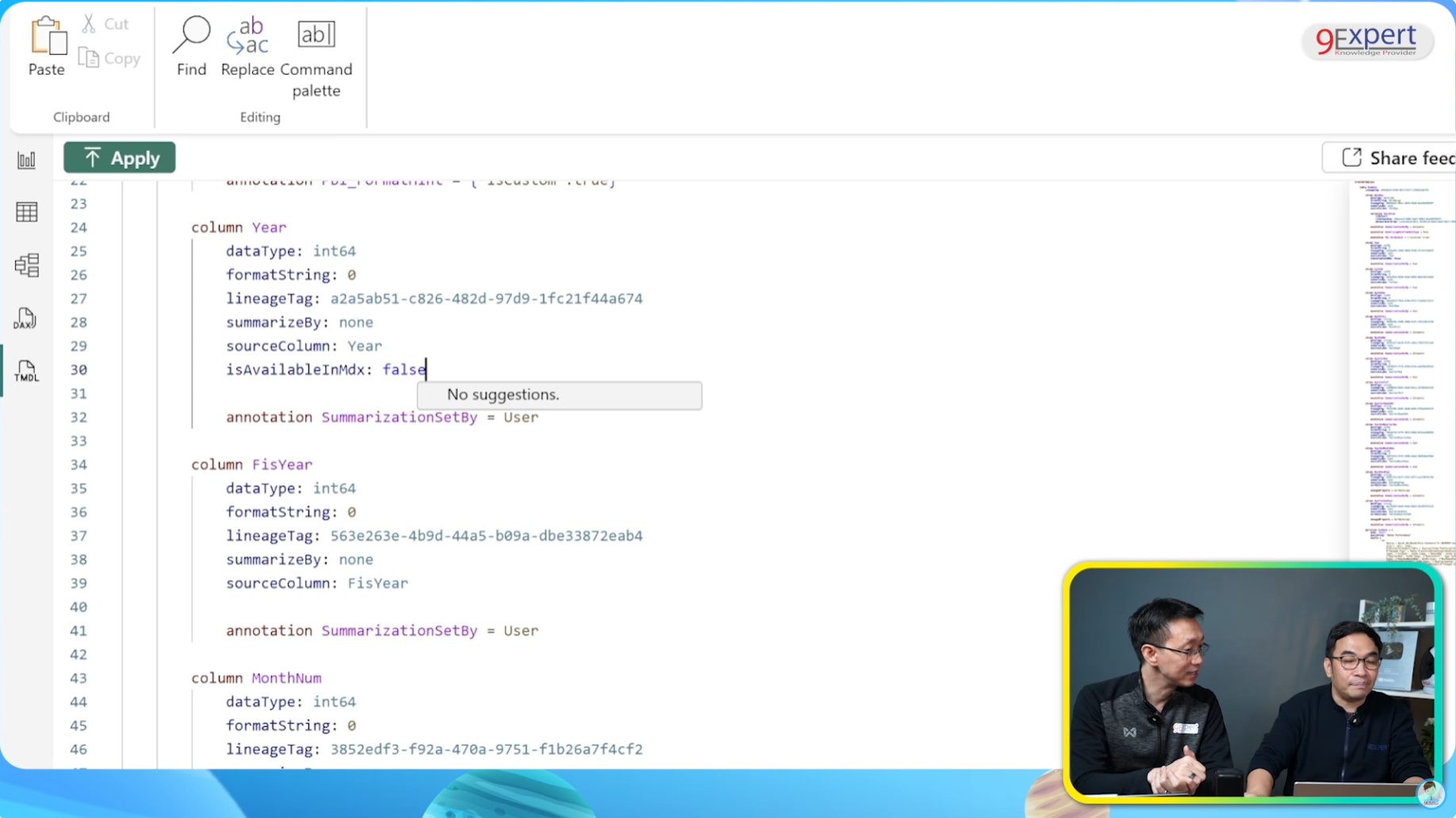Open the DAX query view

point(25,318)
